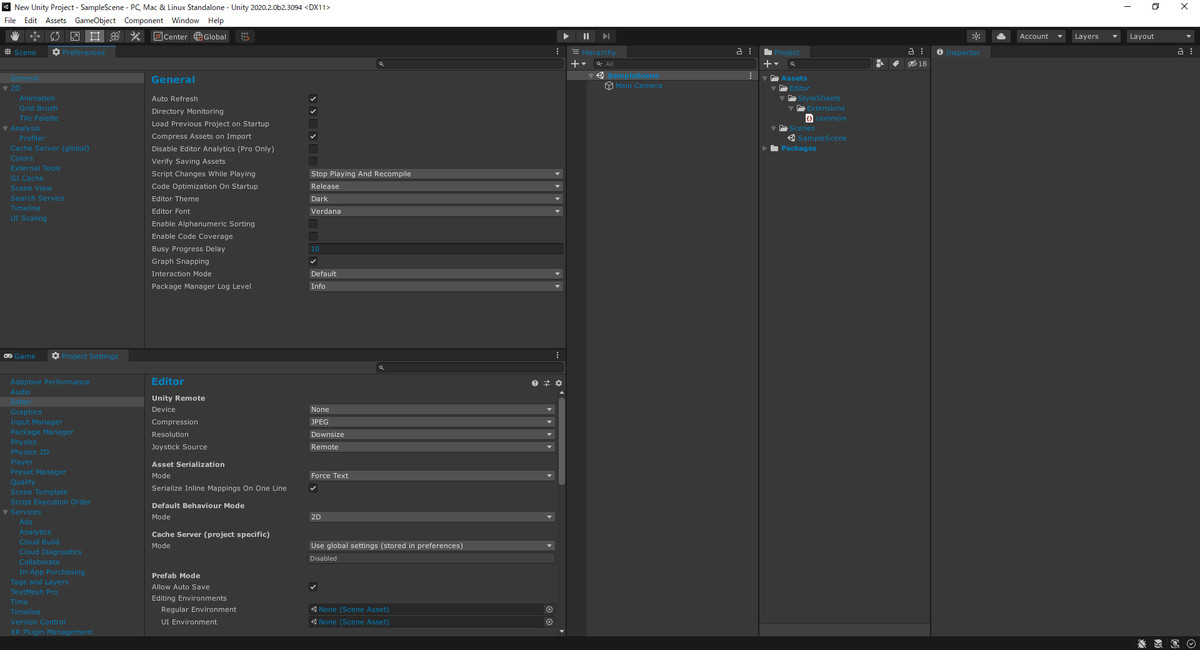The image size is (1200, 650).
Task: Enable Load Previous Project on Startup
Action: (x=313, y=124)
